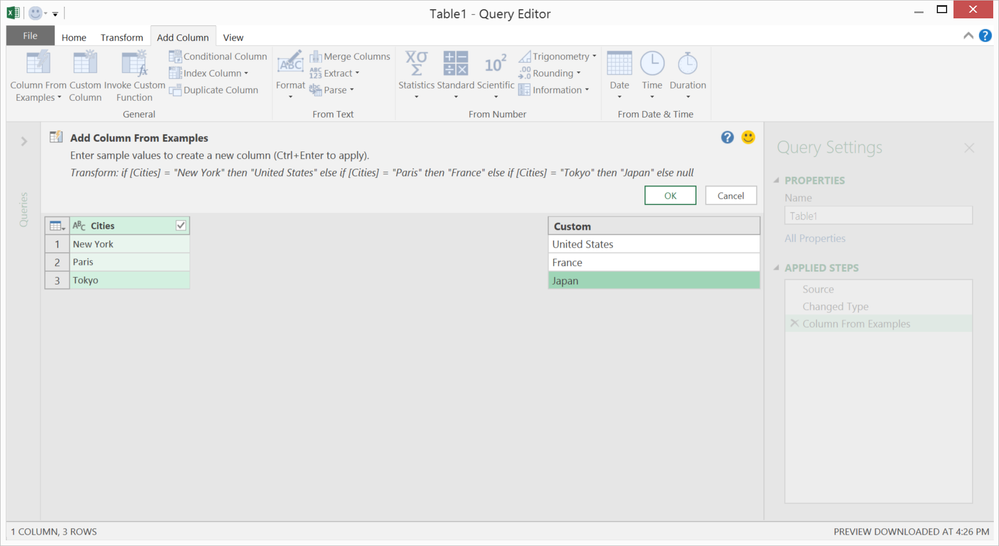
Task: Select the Add Column tab
Action: click(x=183, y=38)
